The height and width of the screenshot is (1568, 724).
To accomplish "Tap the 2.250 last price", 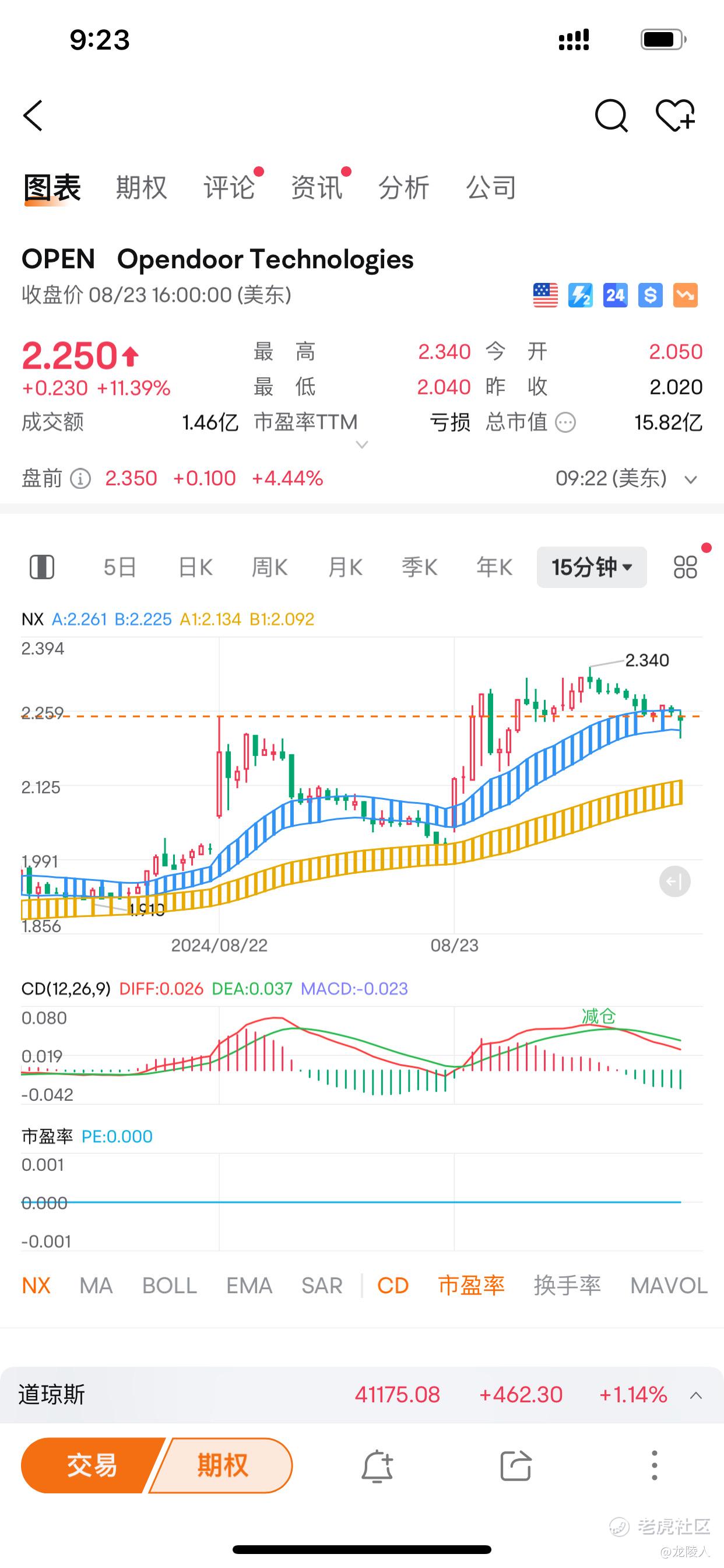I will pyautogui.click(x=69, y=355).
